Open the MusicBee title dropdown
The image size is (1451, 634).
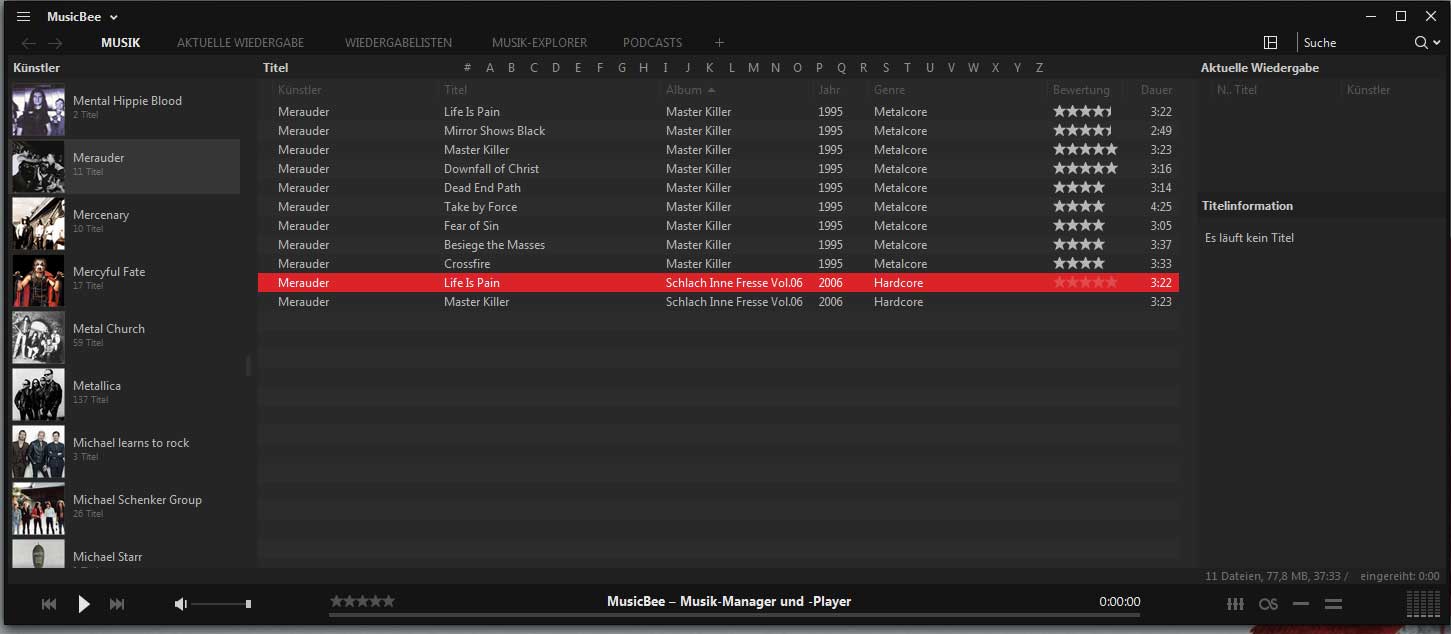[83, 17]
